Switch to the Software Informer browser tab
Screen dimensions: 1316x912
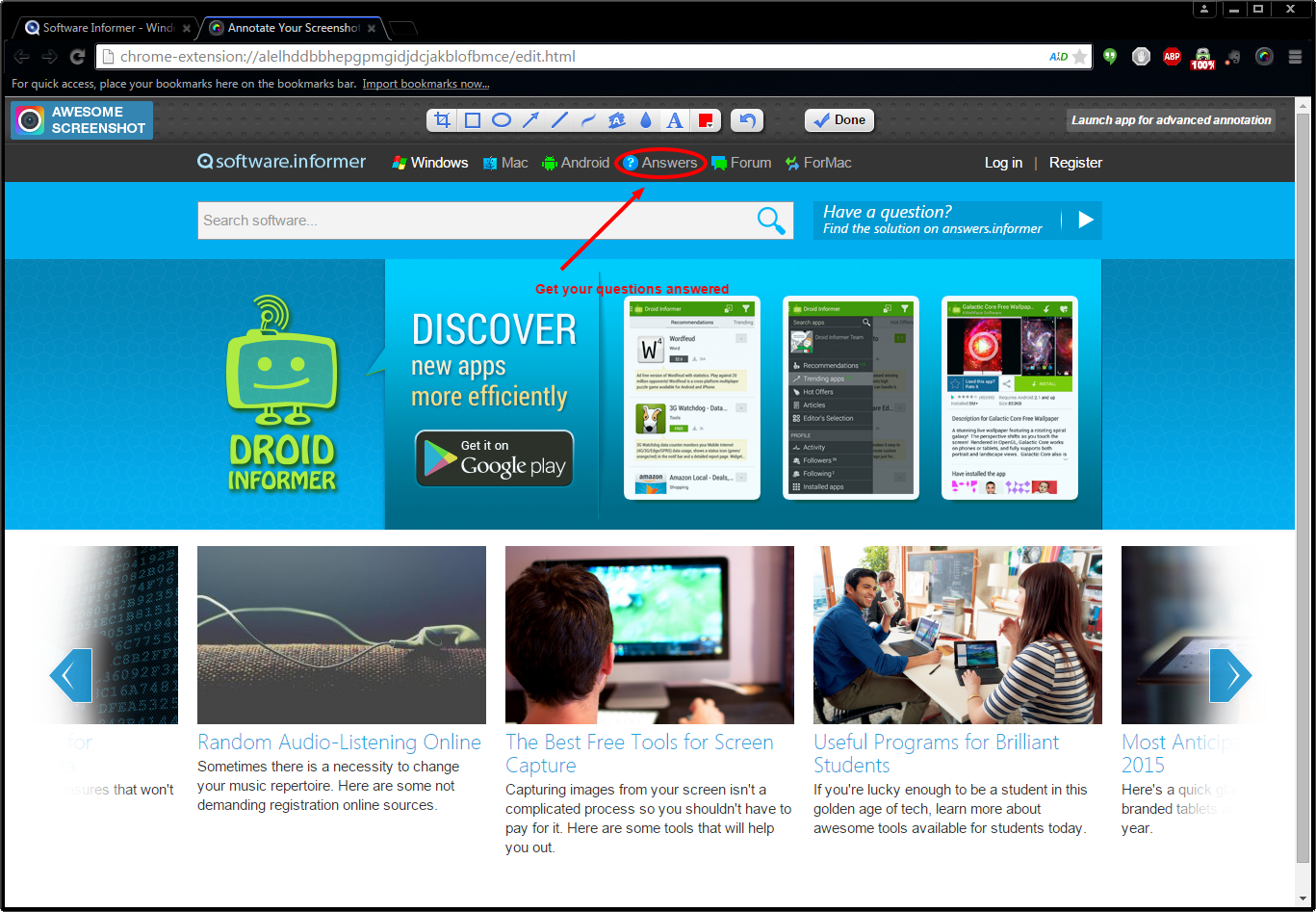click(x=108, y=28)
